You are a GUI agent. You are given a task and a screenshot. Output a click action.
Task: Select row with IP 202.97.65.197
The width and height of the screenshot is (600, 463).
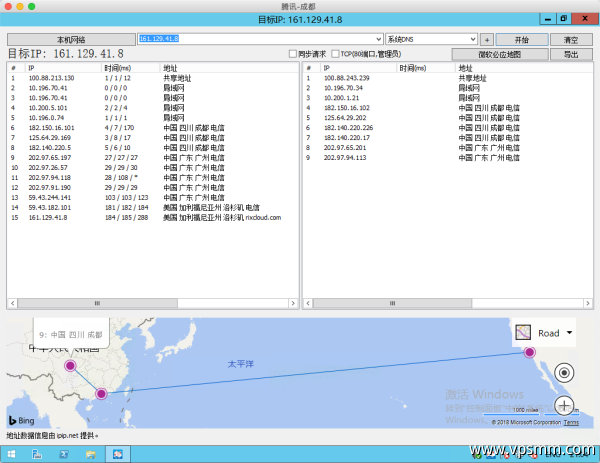pos(152,158)
